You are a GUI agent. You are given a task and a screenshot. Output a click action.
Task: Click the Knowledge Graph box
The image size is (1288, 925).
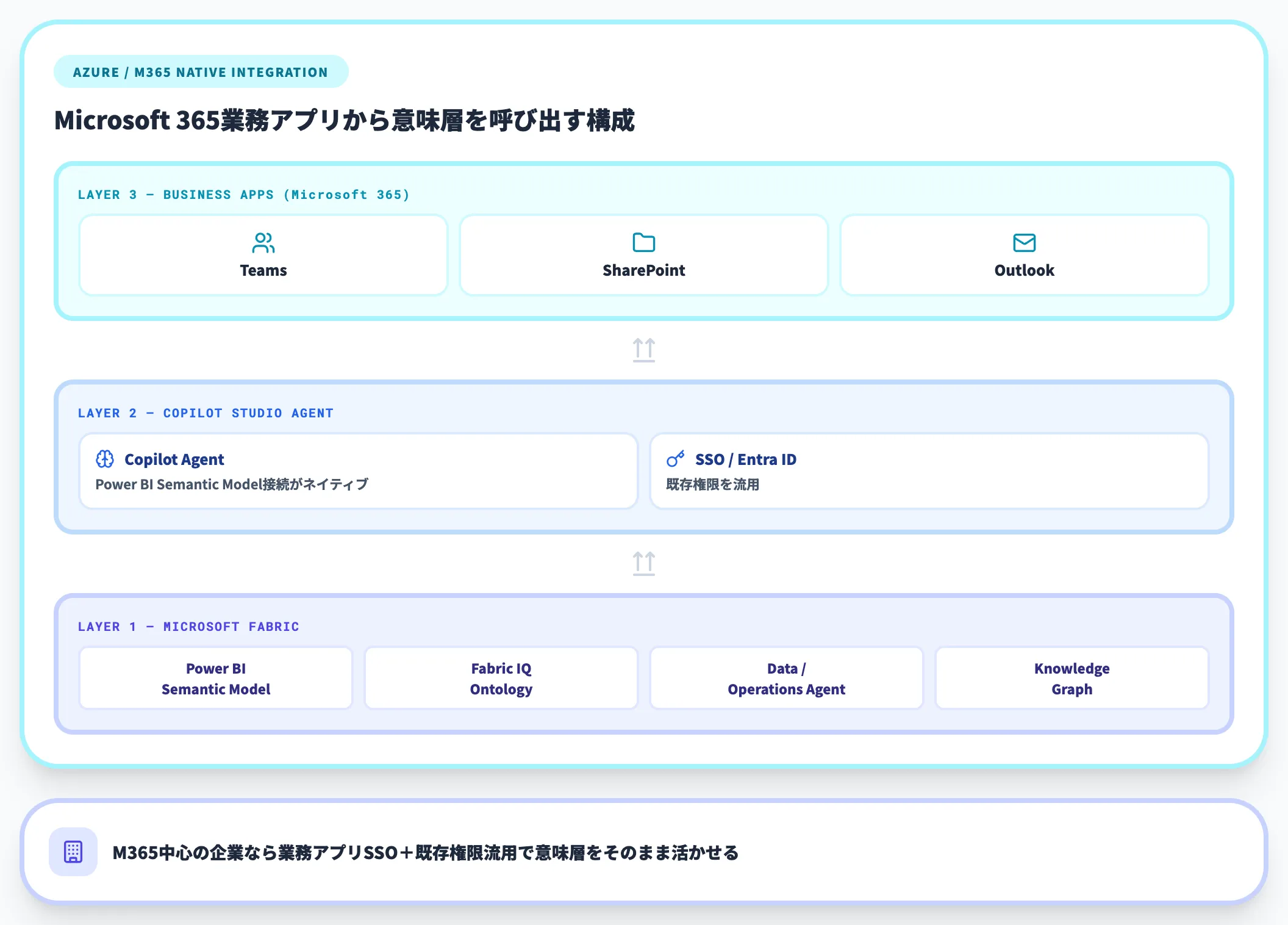coord(1072,678)
